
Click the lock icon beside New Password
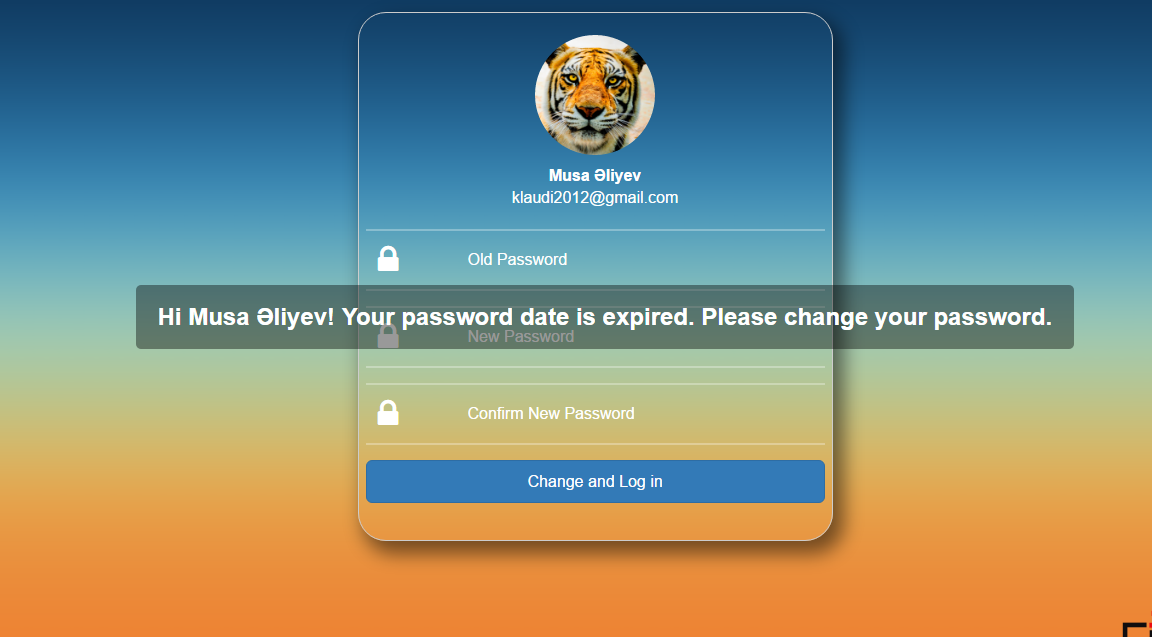click(388, 337)
